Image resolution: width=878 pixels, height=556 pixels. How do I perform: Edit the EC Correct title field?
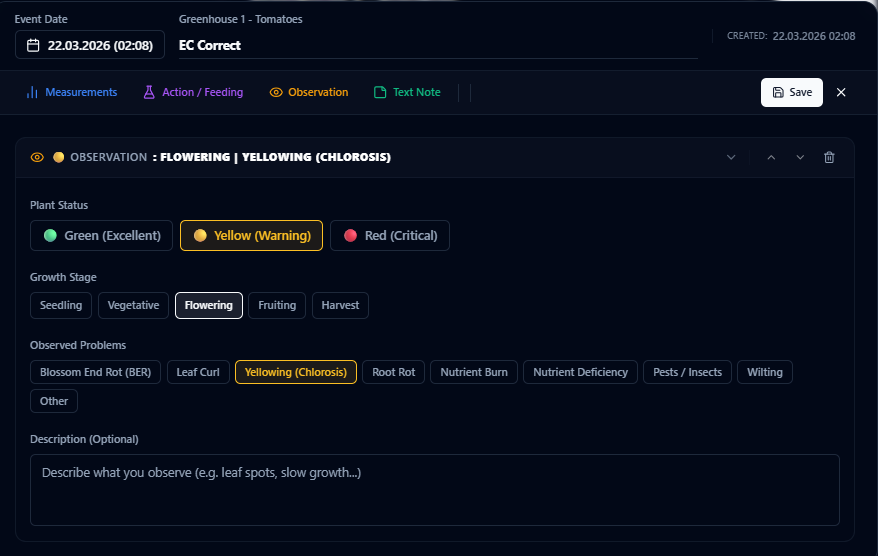pyautogui.click(x=438, y=45)
